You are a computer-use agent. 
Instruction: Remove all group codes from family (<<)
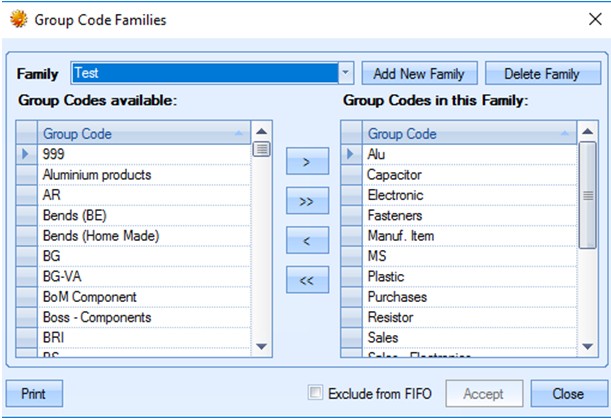[307, 281]
